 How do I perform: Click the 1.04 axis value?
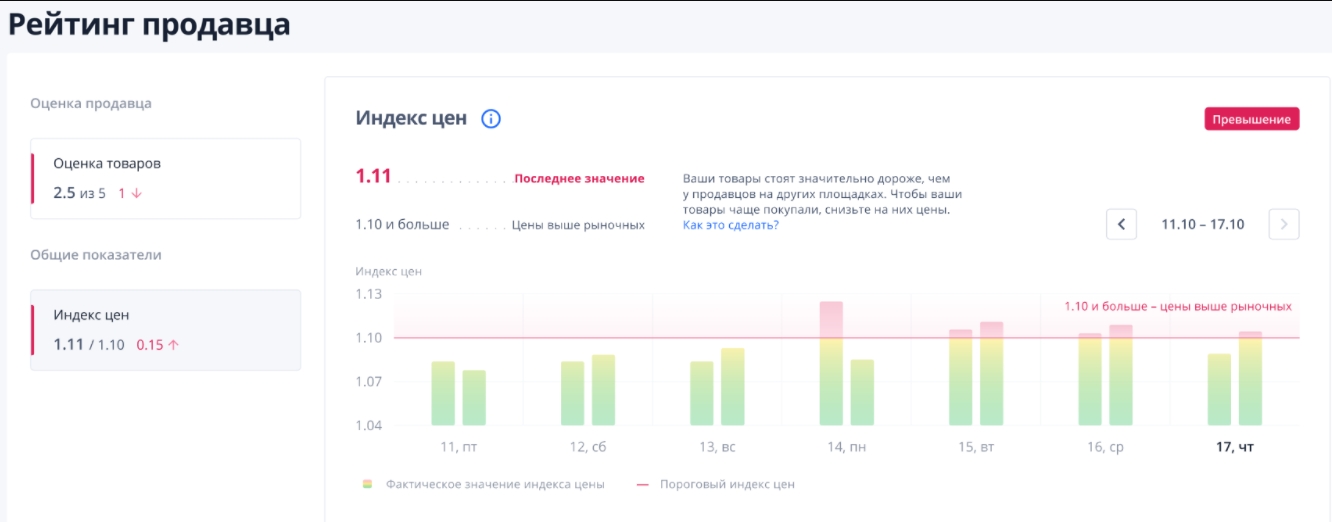coord(369,425)
